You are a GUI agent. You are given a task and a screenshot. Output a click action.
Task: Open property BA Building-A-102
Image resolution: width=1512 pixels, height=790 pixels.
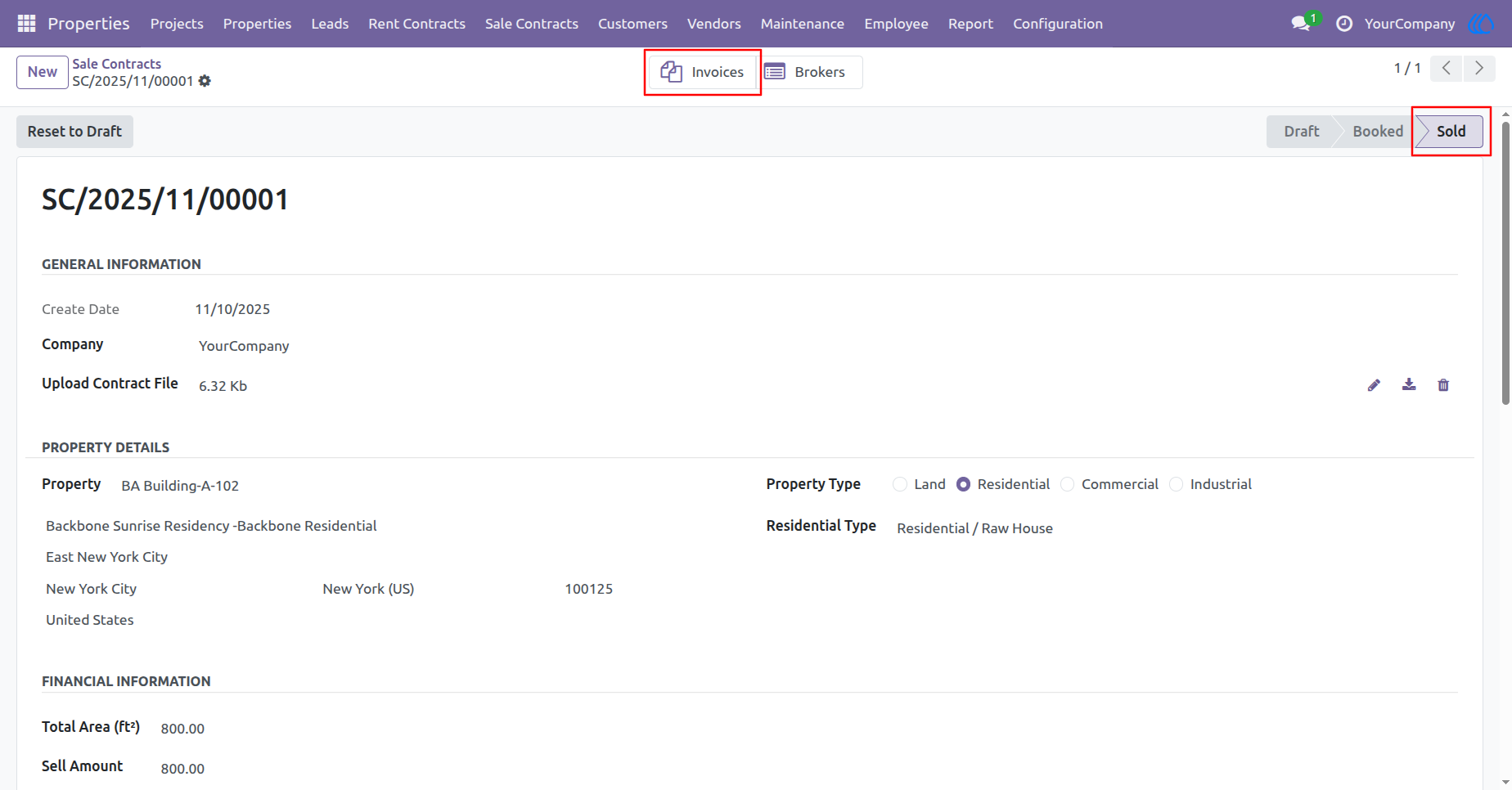click(x=180, y=486)
